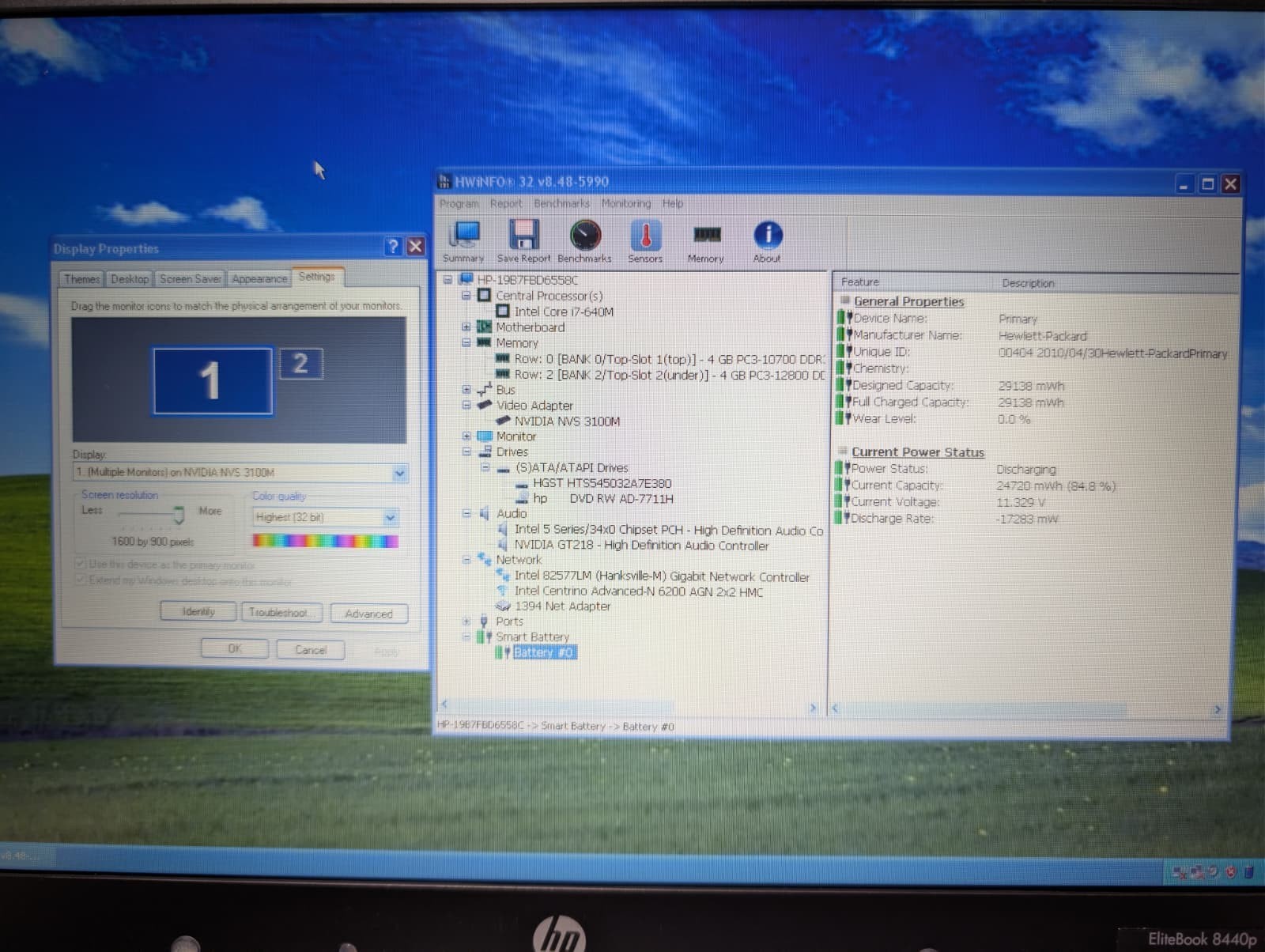Image resolution: width=1265 pixels, height=952 pixels.
Task: Select the Row: 0 memory module entry
Action: click(x=669, y=359)
